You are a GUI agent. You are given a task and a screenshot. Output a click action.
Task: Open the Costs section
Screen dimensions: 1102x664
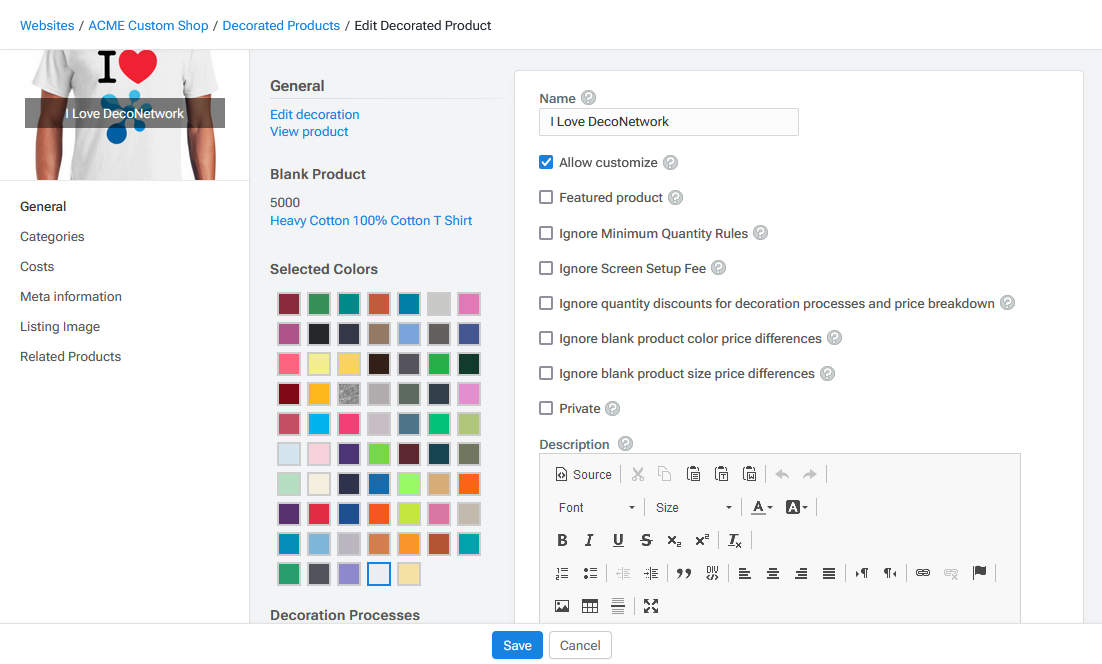point(37,267)
